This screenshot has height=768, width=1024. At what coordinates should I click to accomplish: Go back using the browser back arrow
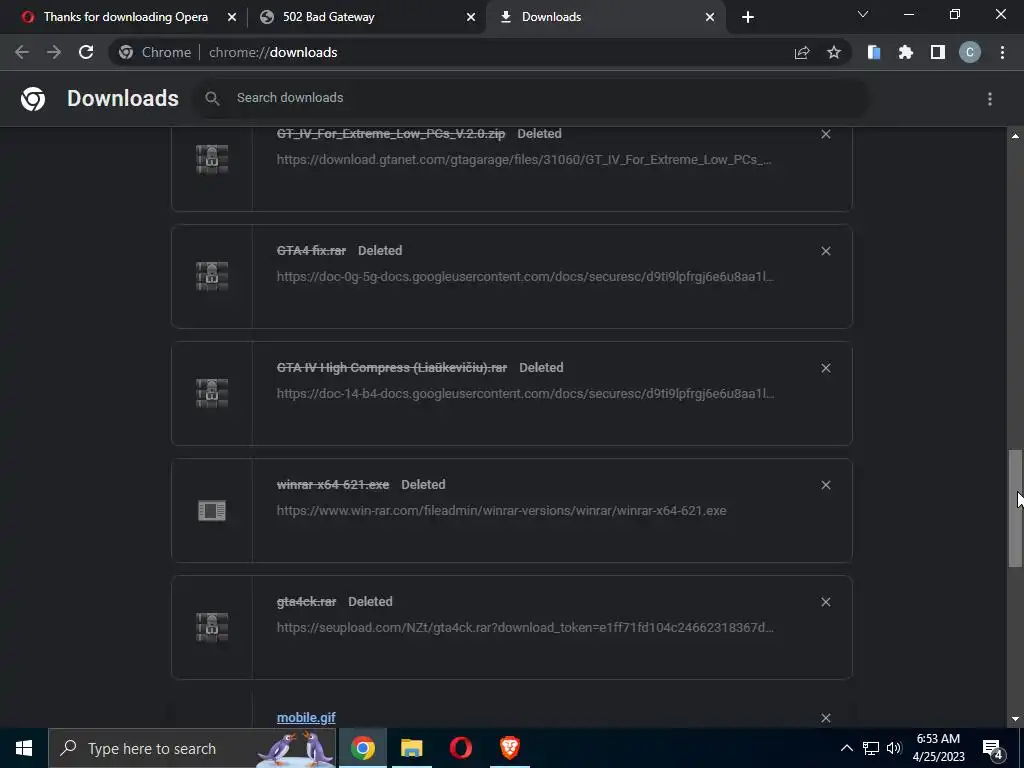(22, 52)
